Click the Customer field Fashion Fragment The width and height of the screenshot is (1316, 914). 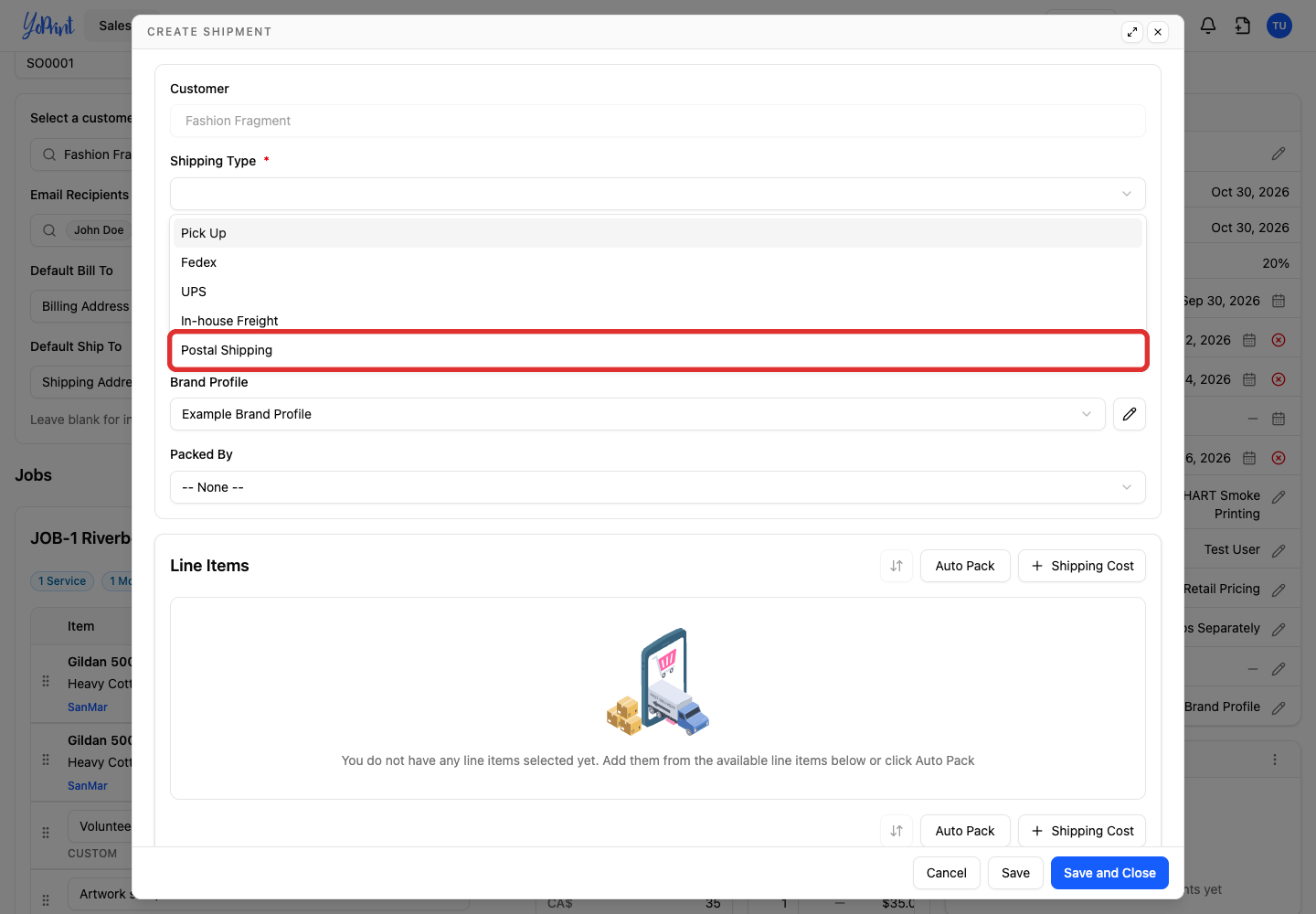pyautogui.click(x=658, y=121)
